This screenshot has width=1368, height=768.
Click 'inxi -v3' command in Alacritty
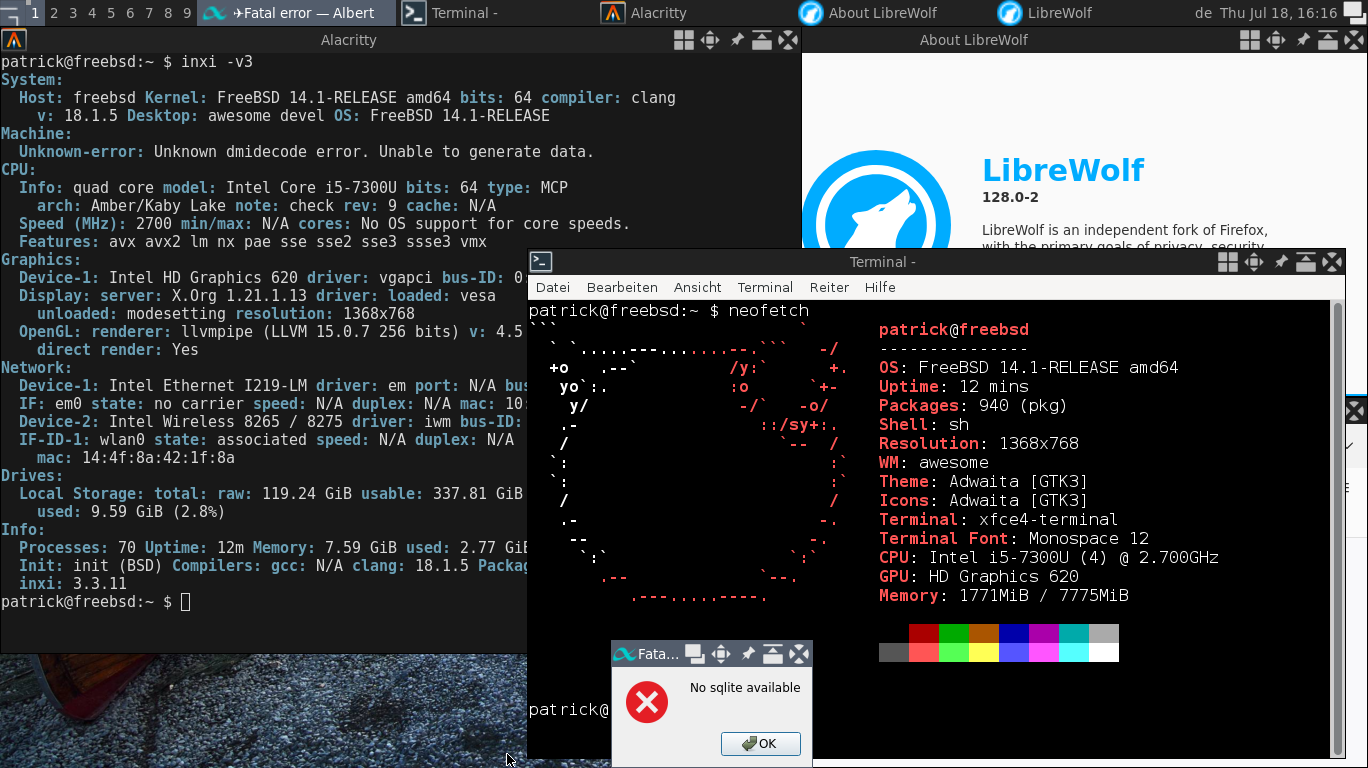point(216,62)
